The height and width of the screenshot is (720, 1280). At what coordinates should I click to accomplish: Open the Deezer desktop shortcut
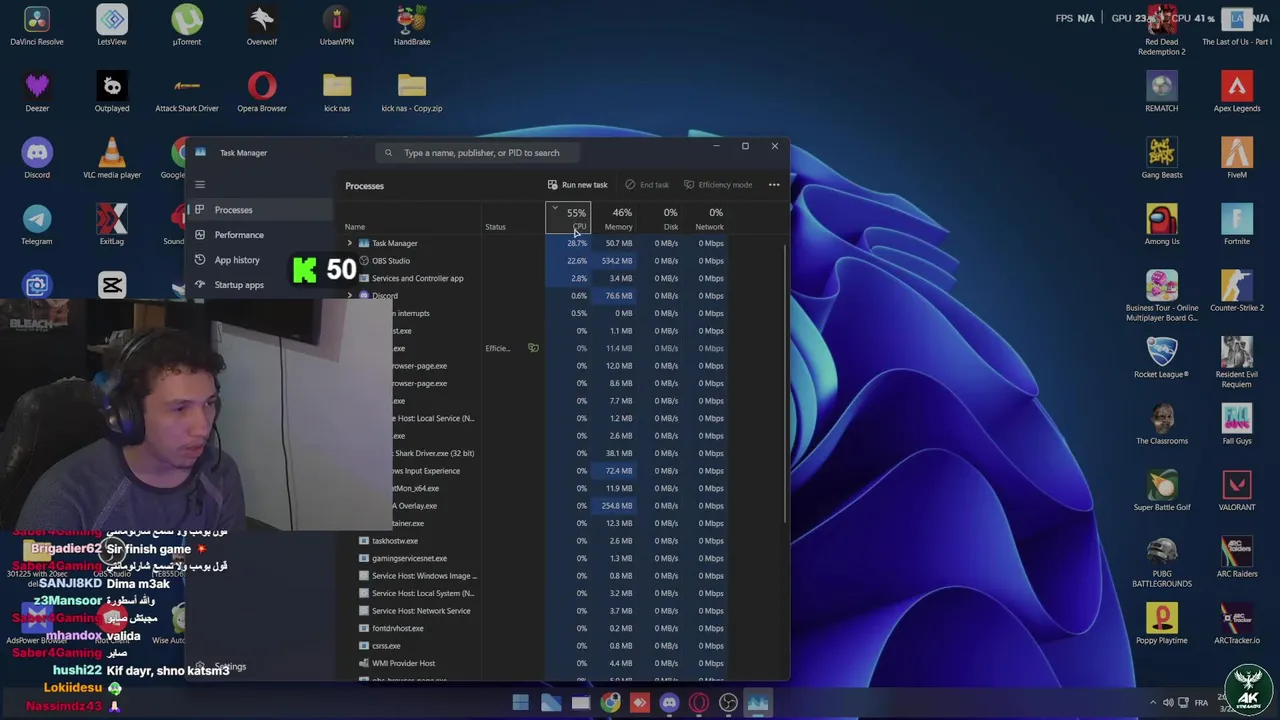tap(37, 92)
